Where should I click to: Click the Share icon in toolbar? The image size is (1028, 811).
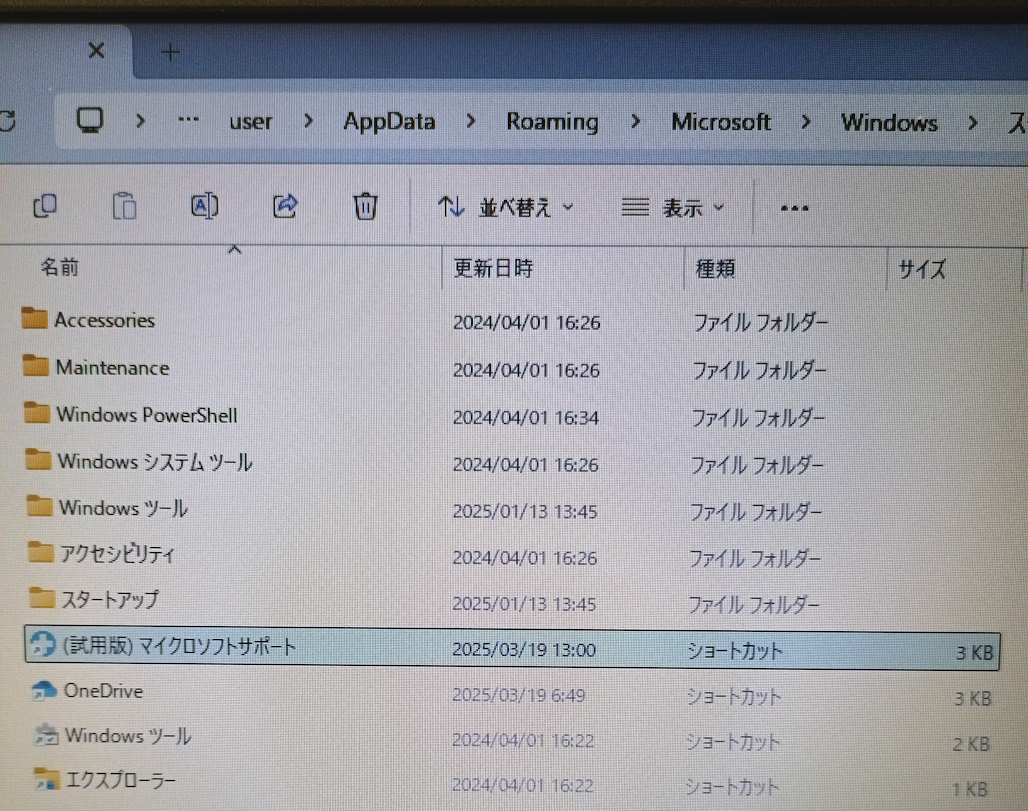click(285, 206)
